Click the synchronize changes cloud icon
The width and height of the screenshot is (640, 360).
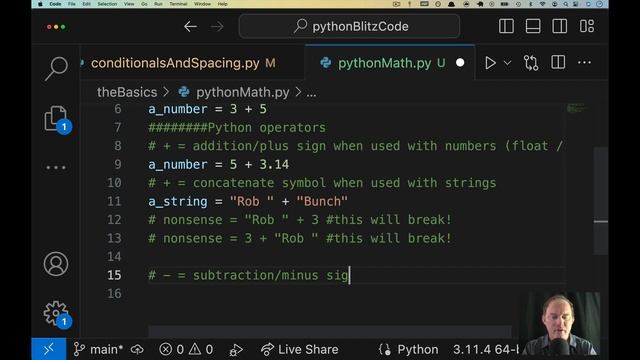[x=137, y=349]
